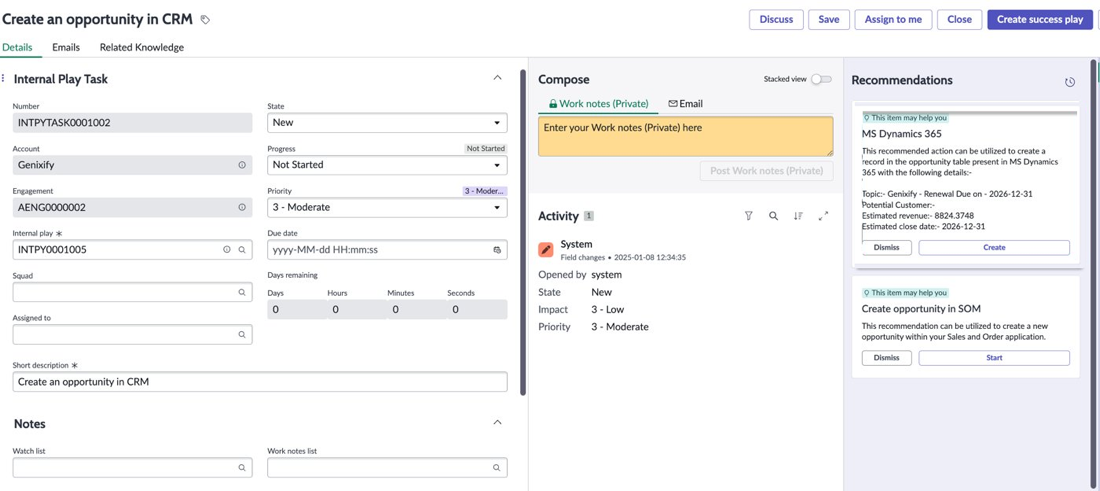
Task: Change the Activity sort order
Action: click(798, 216)
